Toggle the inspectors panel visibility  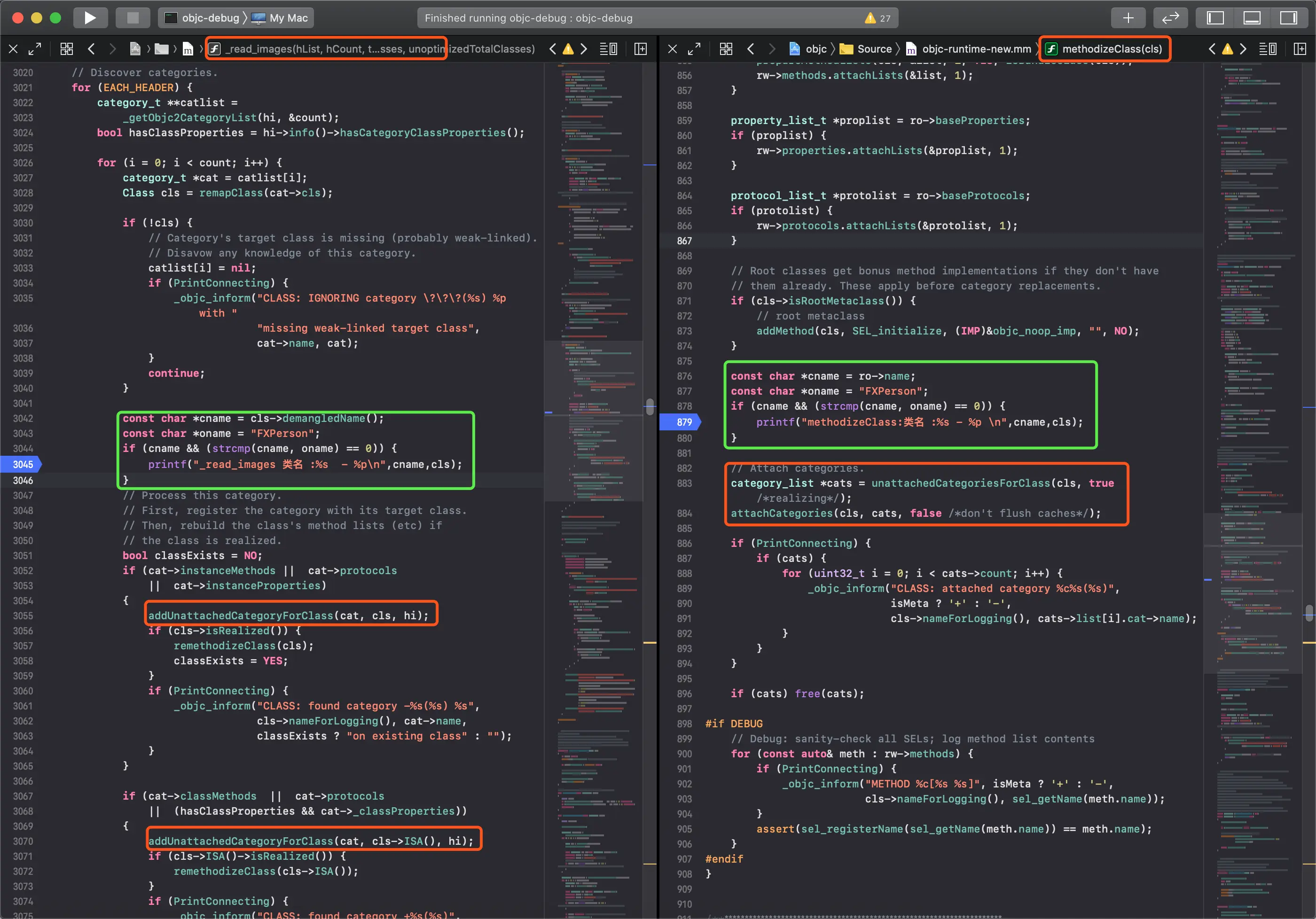[x=1288, y=18]
